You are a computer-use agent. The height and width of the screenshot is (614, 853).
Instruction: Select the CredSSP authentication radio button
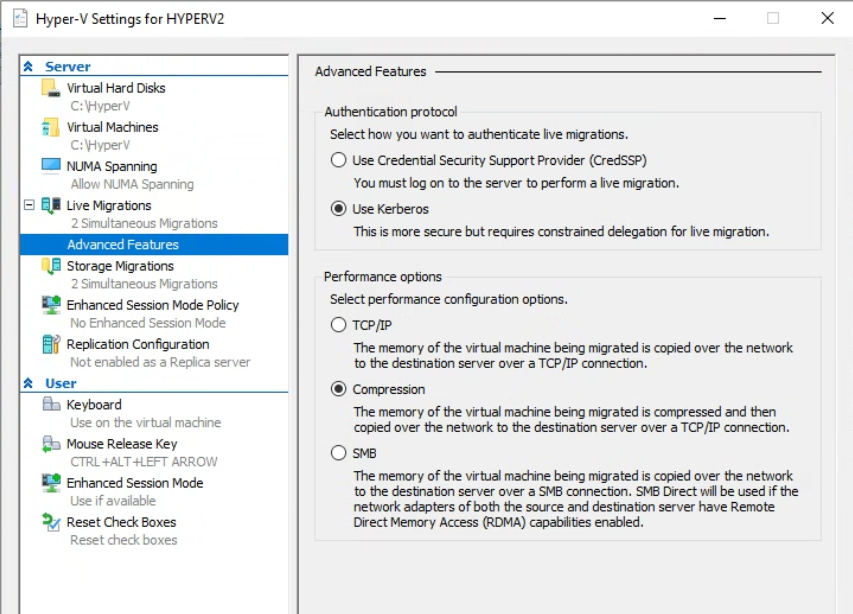(338, 160)
